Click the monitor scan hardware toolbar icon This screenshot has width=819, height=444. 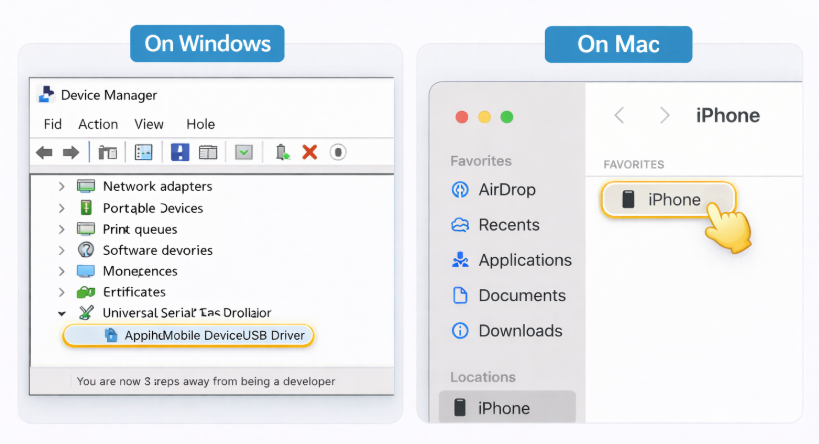[x=244, y=153]
